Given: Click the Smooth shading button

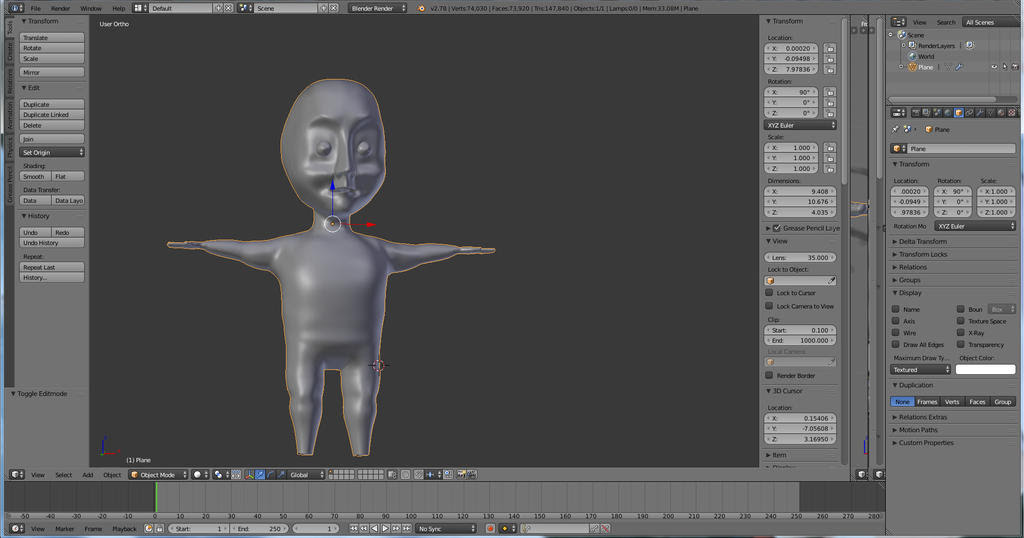Looking at the screenshot, I should (35, 176).
